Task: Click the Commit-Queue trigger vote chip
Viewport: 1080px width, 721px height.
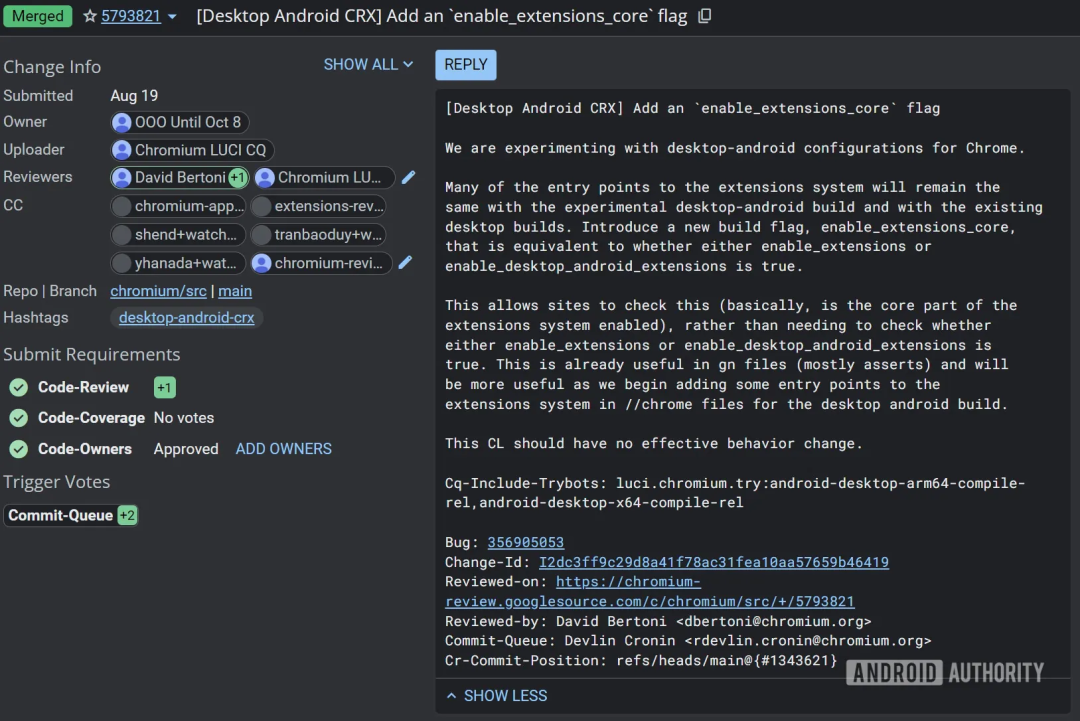Action: point(71,515)
